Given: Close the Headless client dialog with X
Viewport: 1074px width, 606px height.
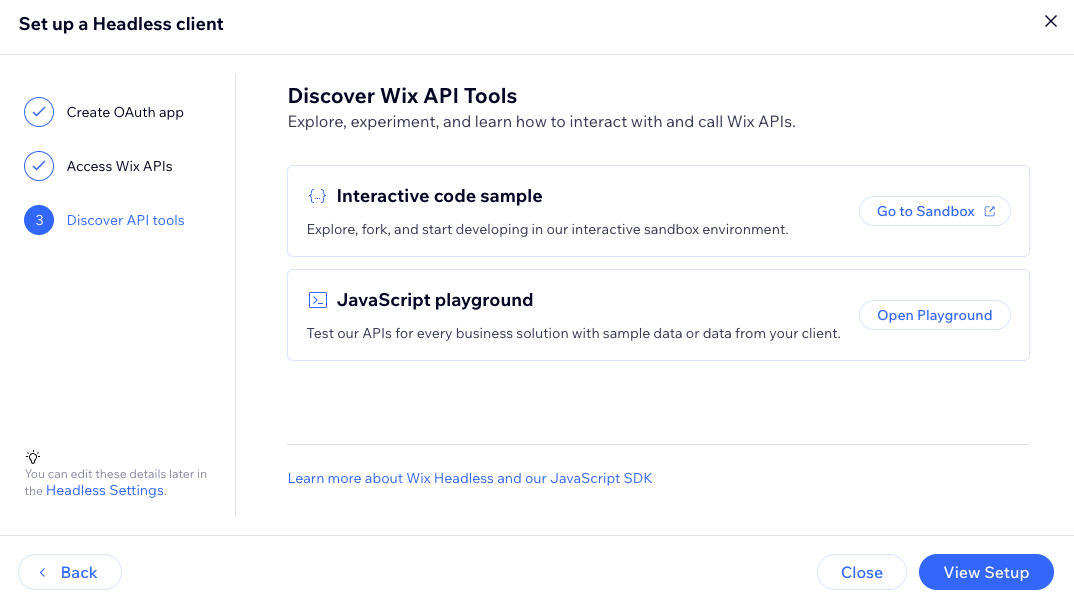Looking at the screenshot, I should (x=1050, y=21).
